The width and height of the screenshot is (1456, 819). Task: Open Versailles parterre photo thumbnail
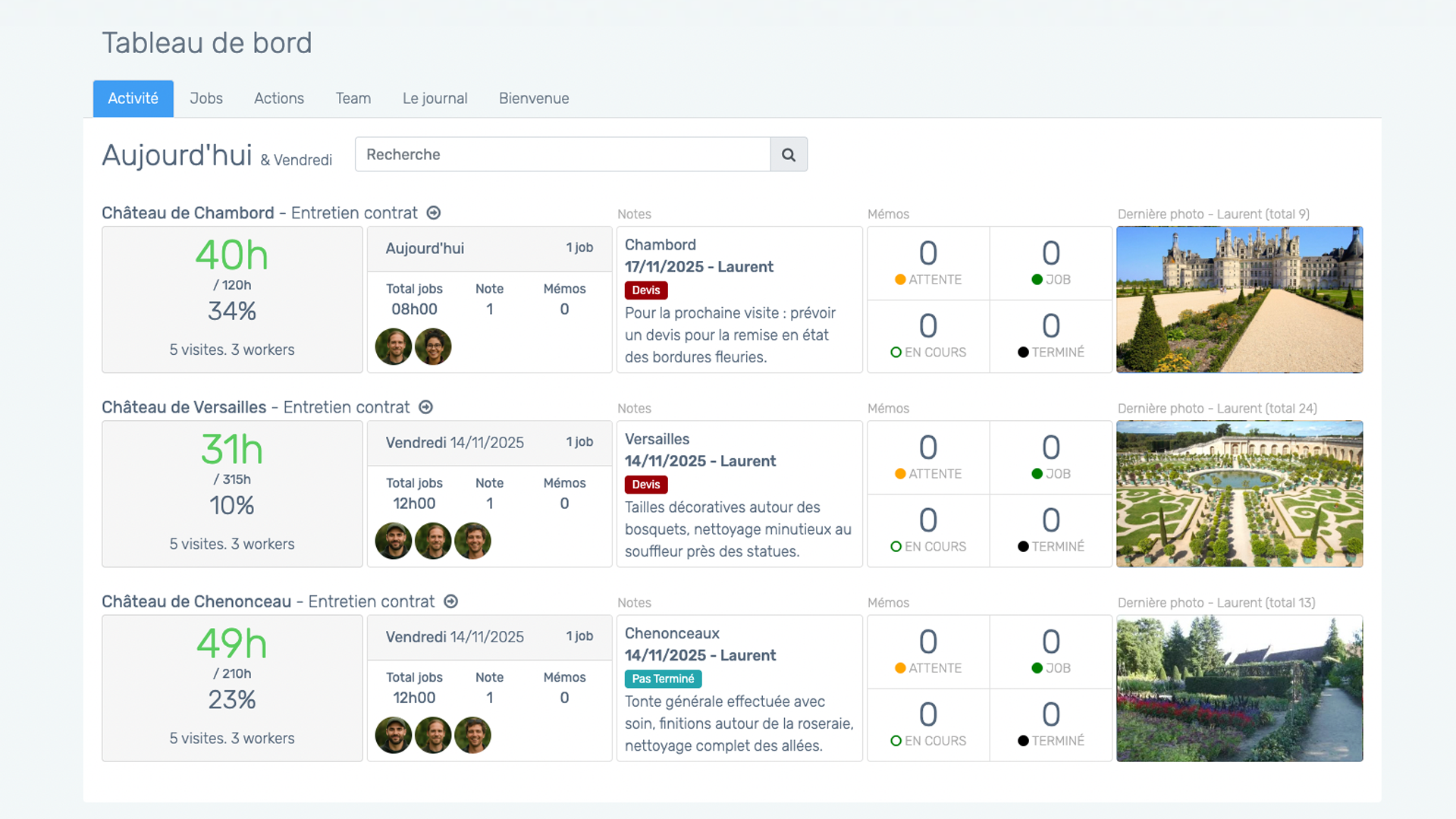[1239, 494]
